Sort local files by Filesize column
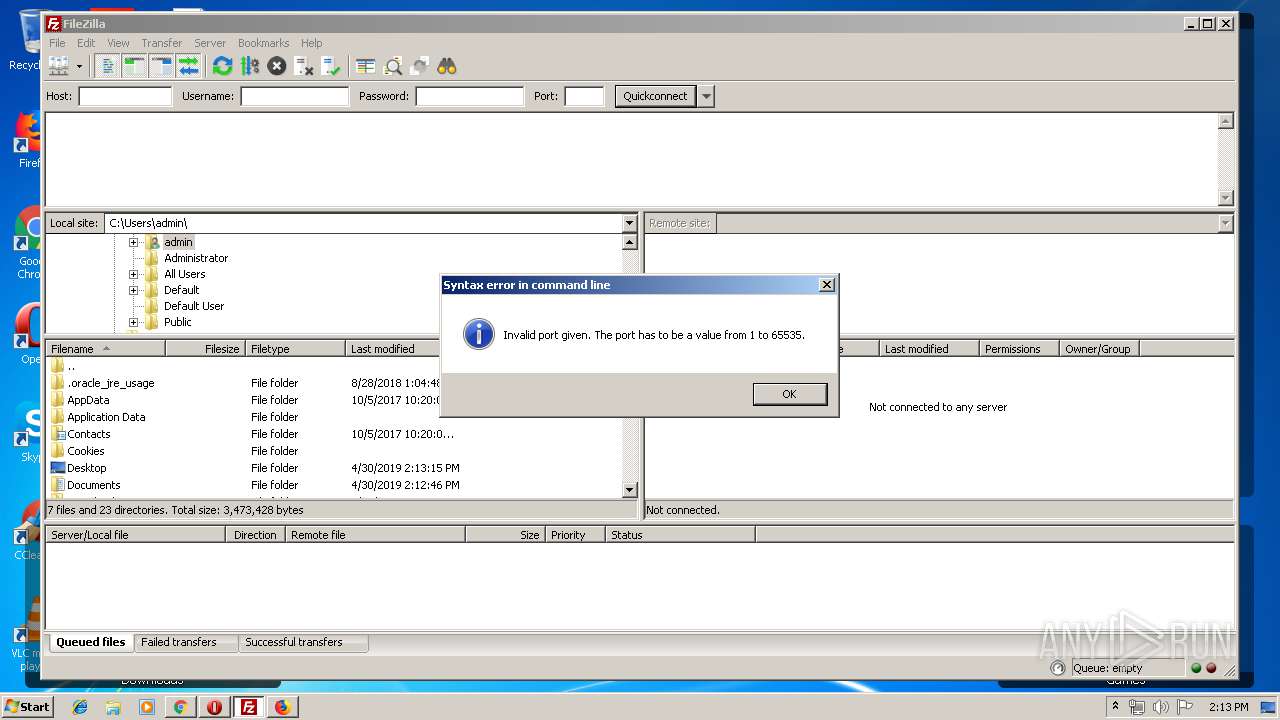The width and height of the screenshot is (1280, 720). coord(206,349)
